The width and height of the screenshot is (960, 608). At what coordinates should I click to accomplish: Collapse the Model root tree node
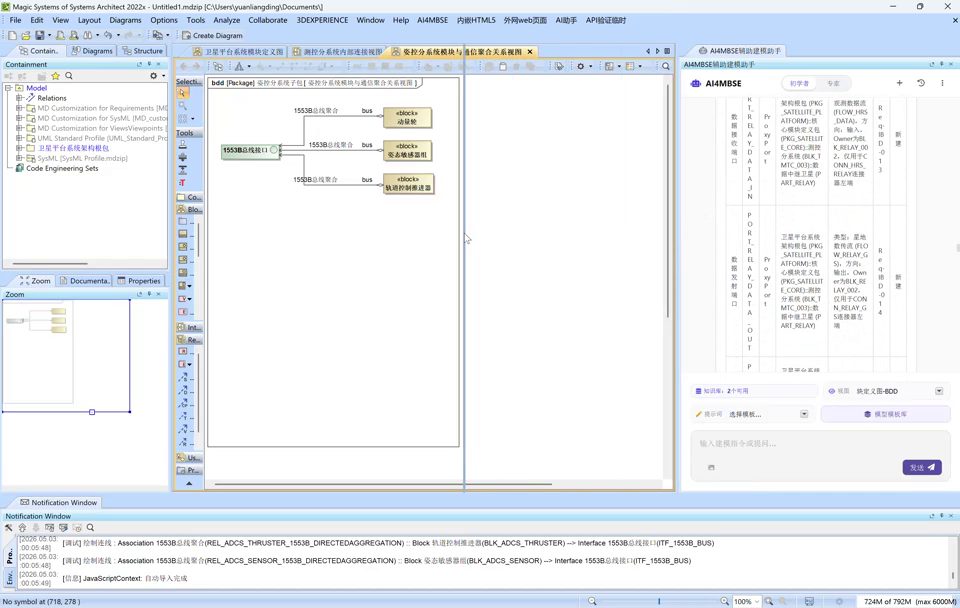click(x=9, y=88)
